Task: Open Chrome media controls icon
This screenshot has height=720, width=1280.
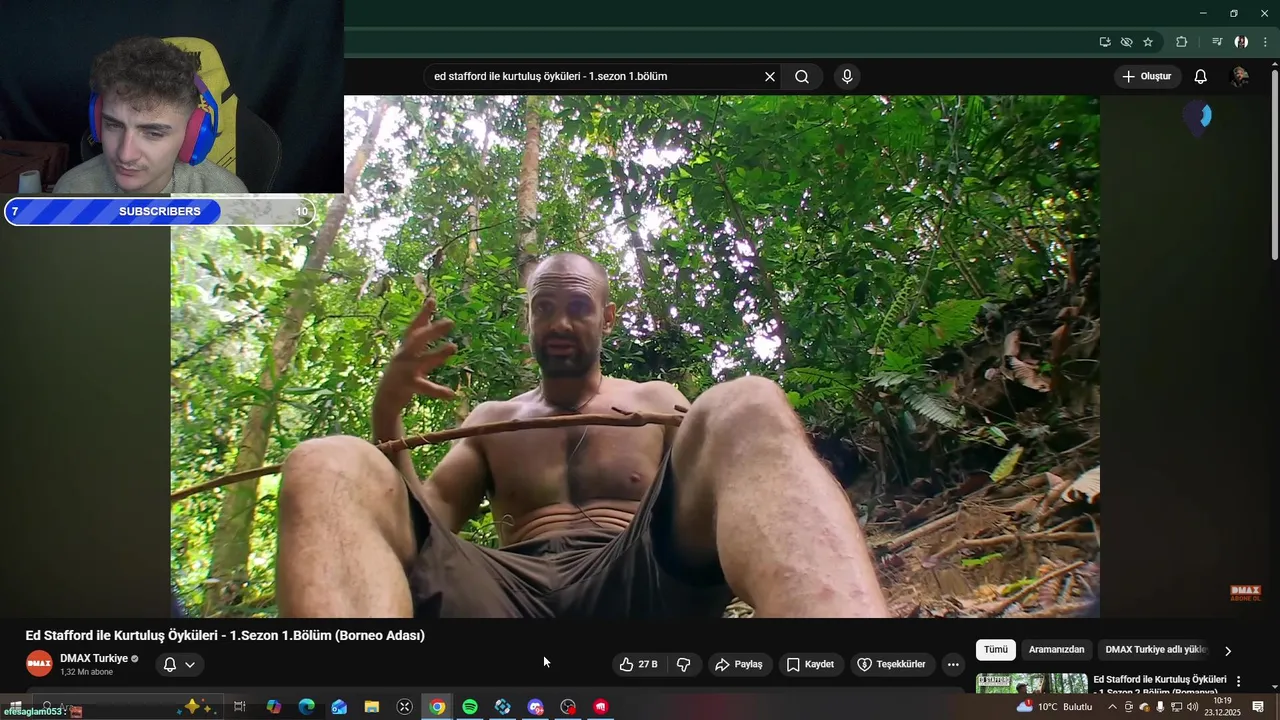Action: (x=1217, y=42)
